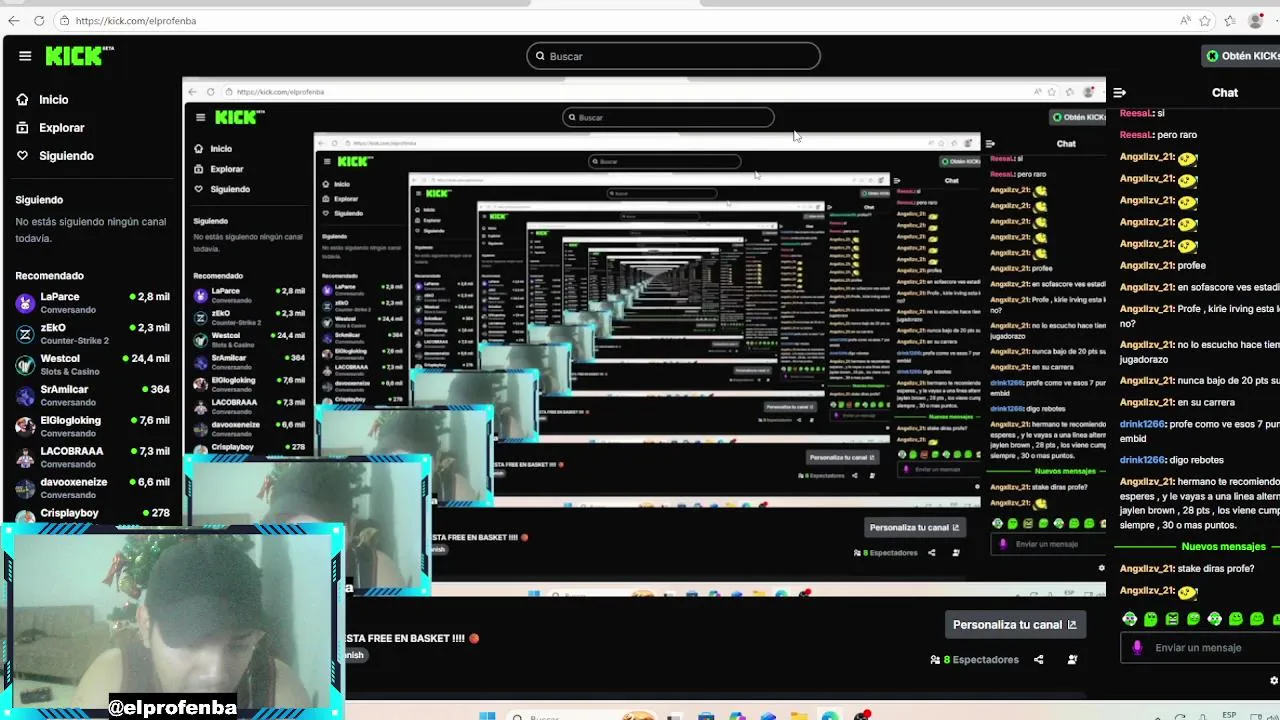The height and width of the screenshot is (720, 1280).
Task: Click the 8 Espectadores viewer count
Action: click(981, 659)
